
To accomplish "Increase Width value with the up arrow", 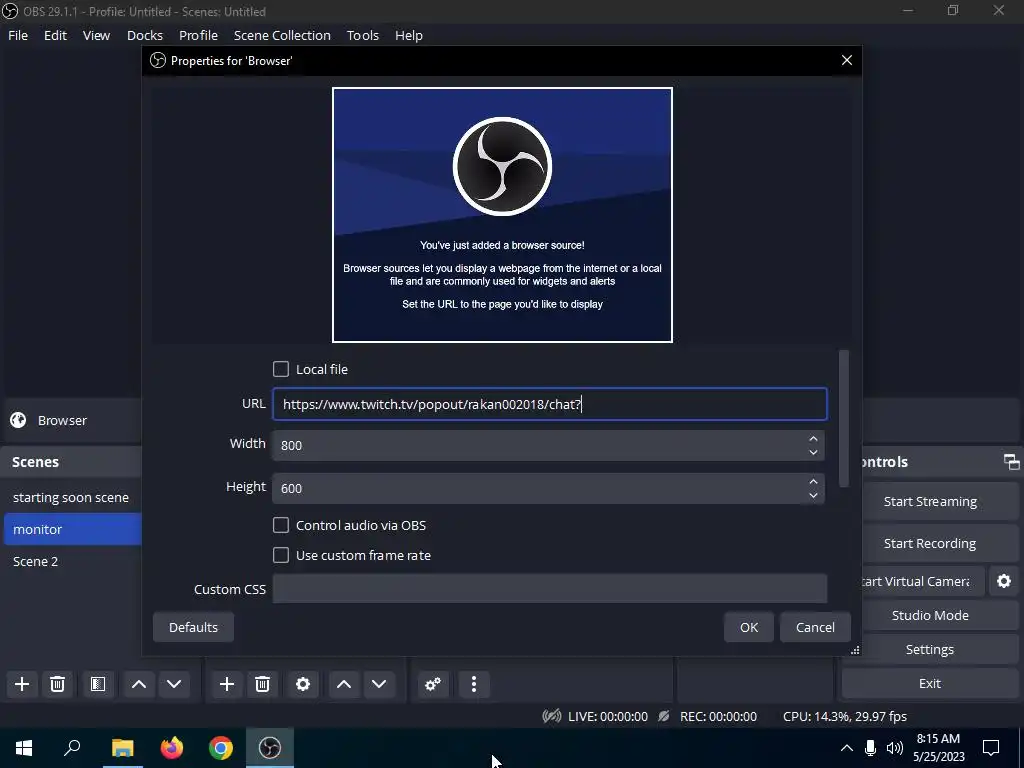I will click(x=813, y=439).
